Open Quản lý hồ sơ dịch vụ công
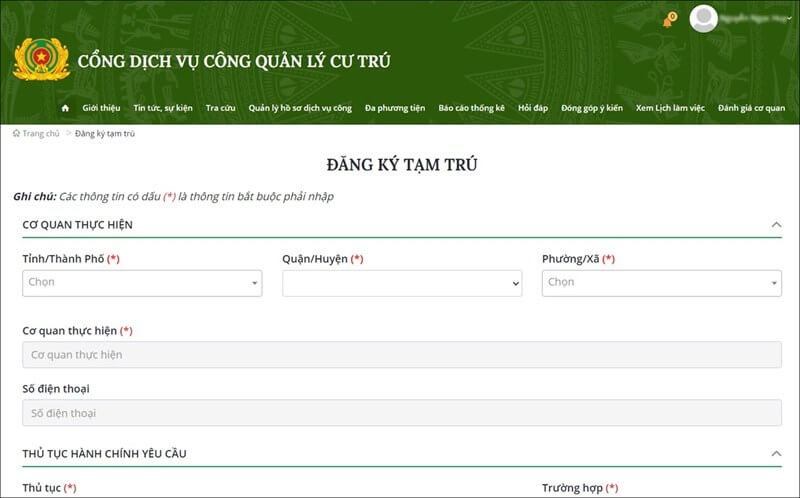The height and width of the screenshot is (498, 800). (x=300, y=108)
